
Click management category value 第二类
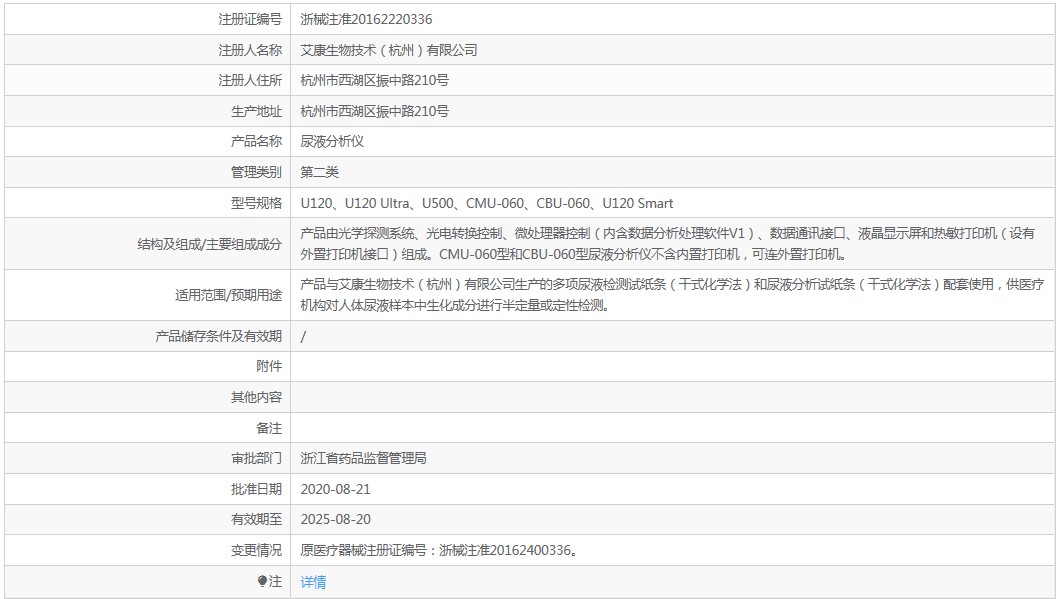point(319,172)
